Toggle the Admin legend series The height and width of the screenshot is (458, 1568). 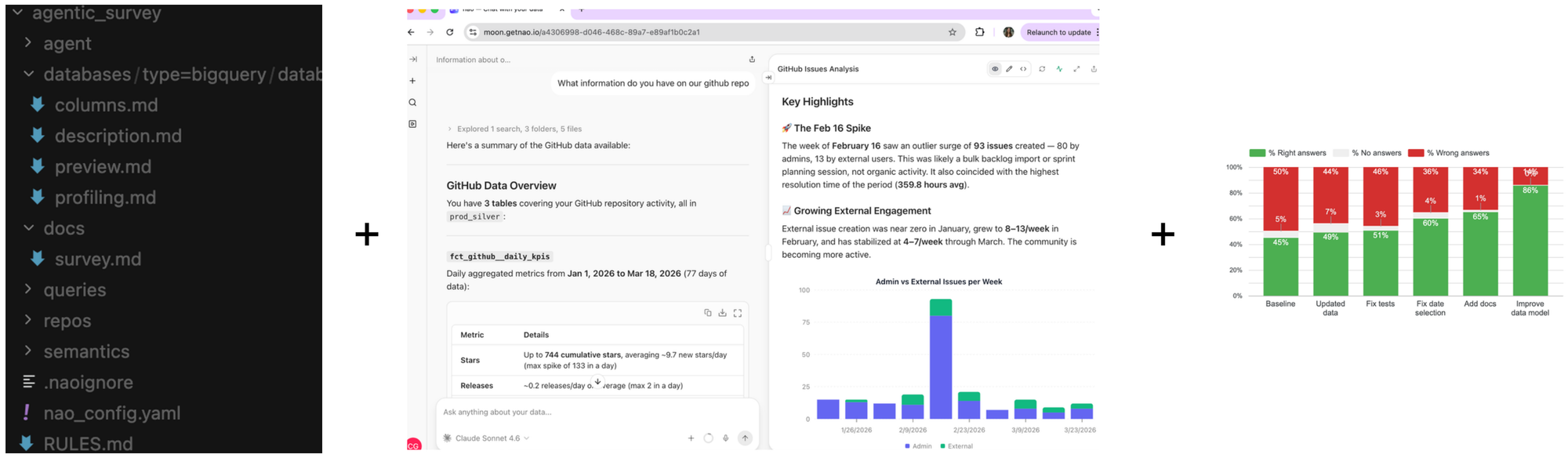918,446
